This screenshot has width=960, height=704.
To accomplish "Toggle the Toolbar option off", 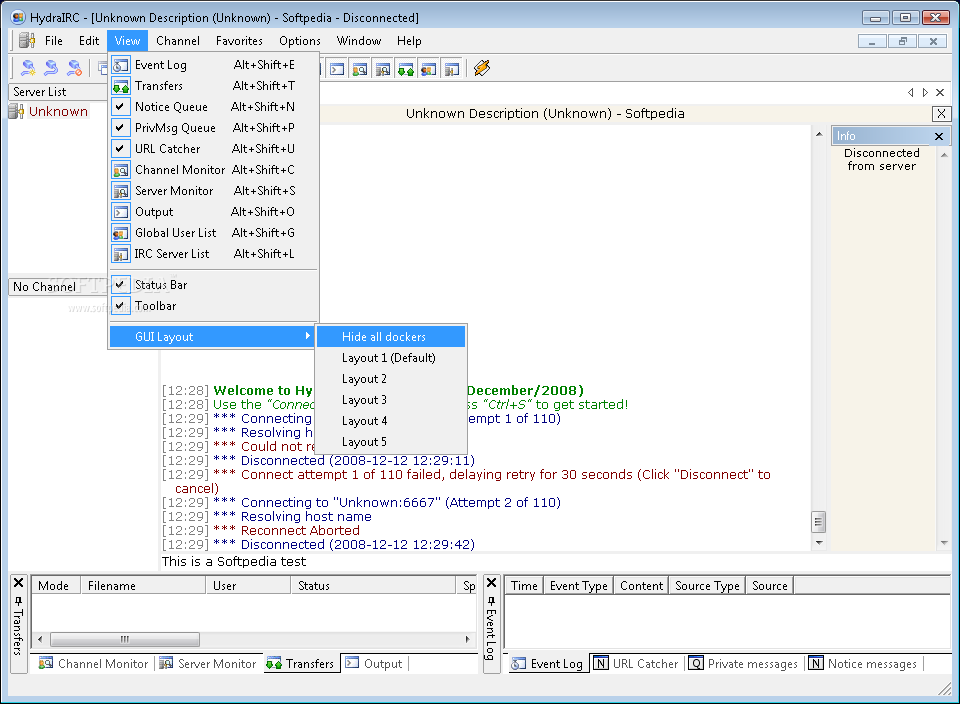I will [214, 305].
